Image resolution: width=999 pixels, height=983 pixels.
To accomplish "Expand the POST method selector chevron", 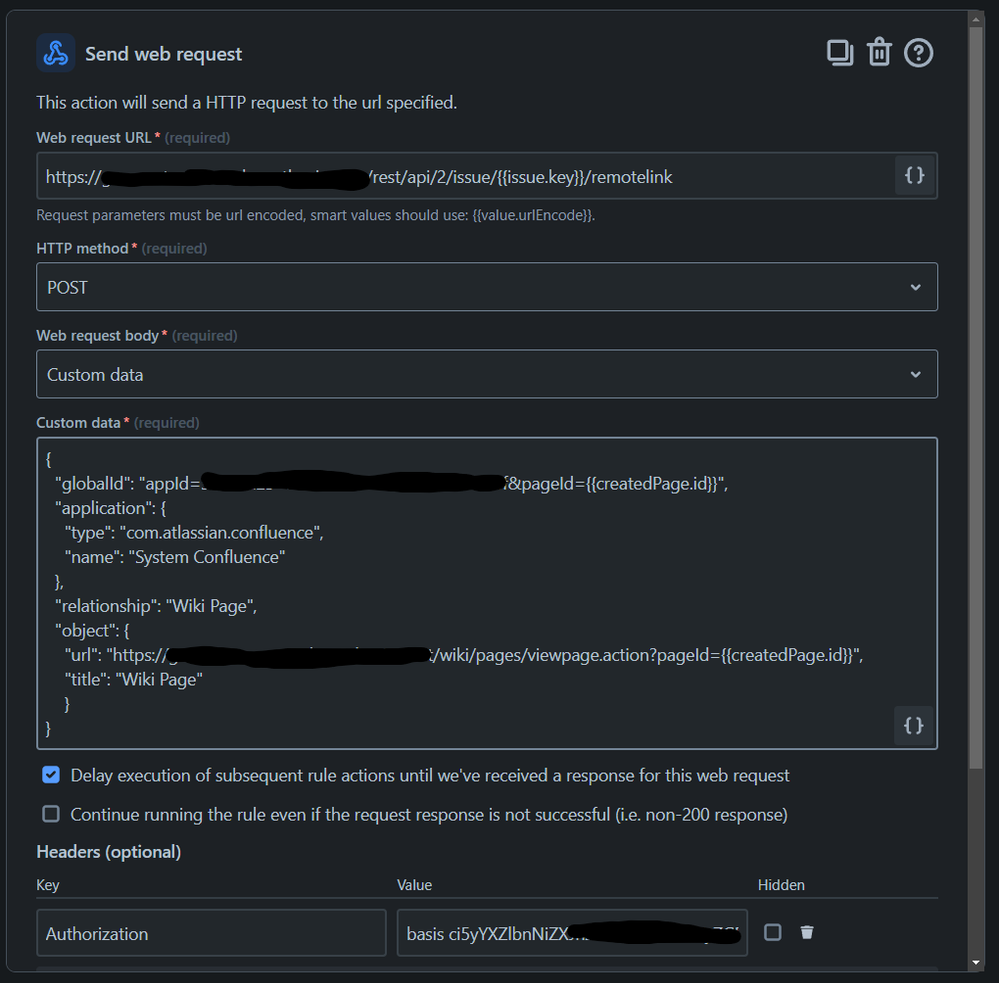I will click(x=915, y=287).
